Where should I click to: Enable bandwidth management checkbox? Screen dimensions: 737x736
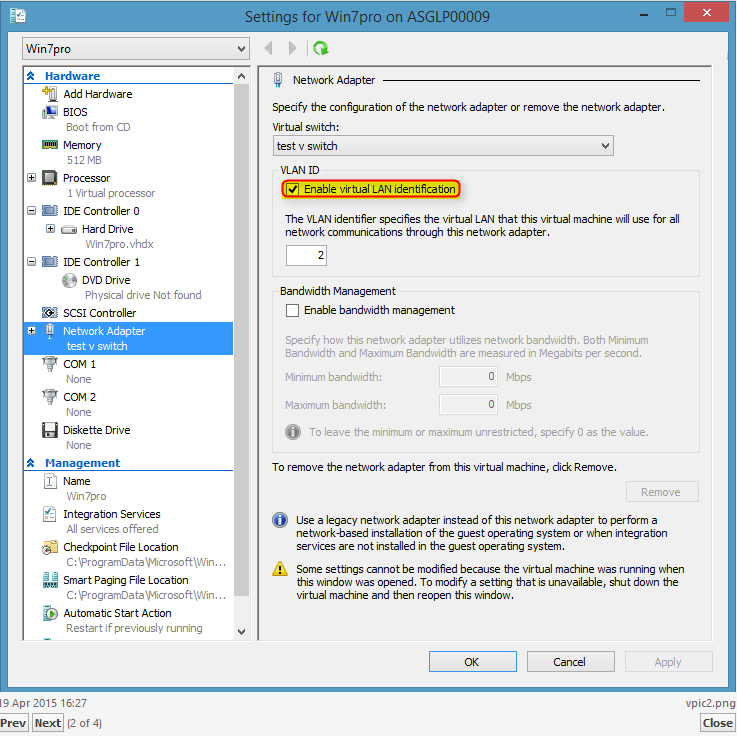(x=293, y=310)
